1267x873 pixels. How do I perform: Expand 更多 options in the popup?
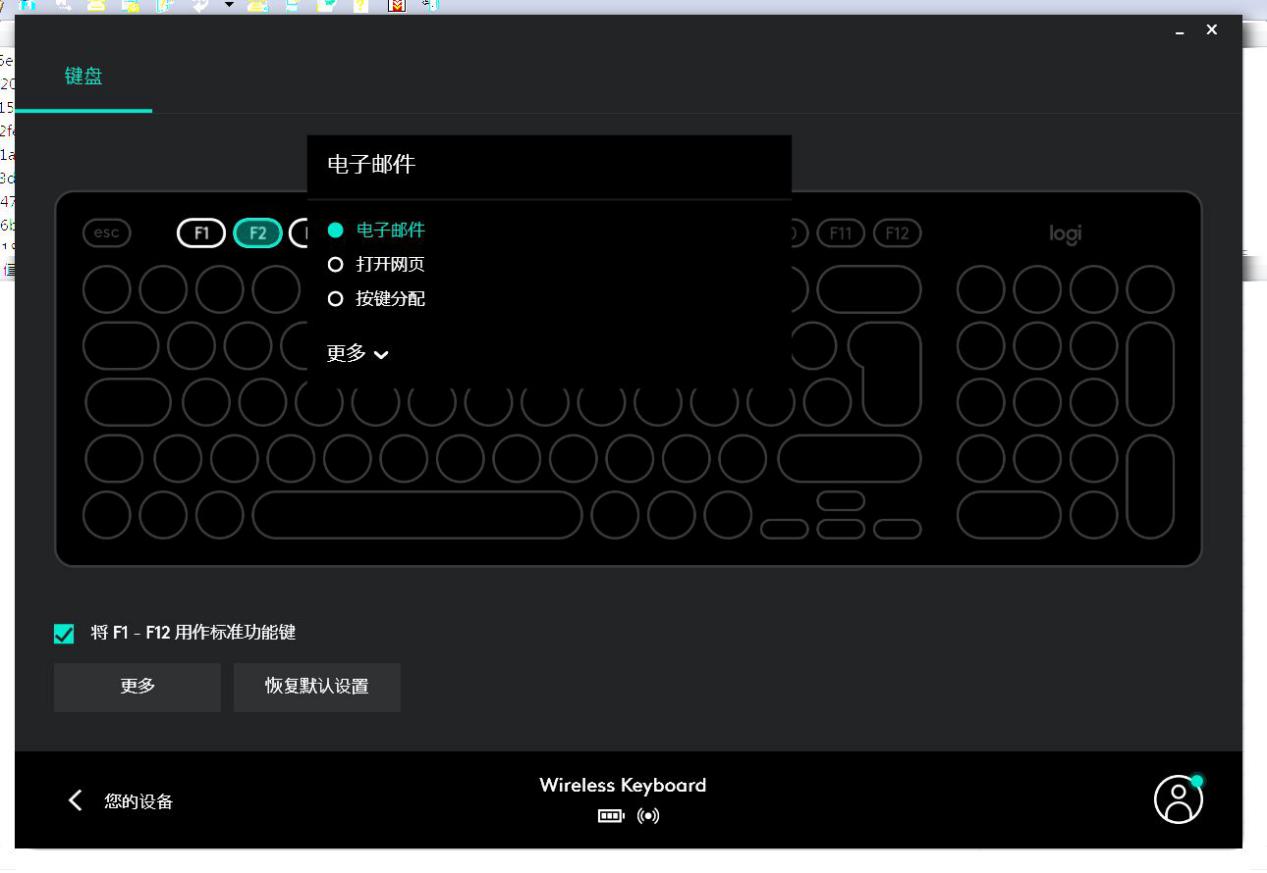357,353
